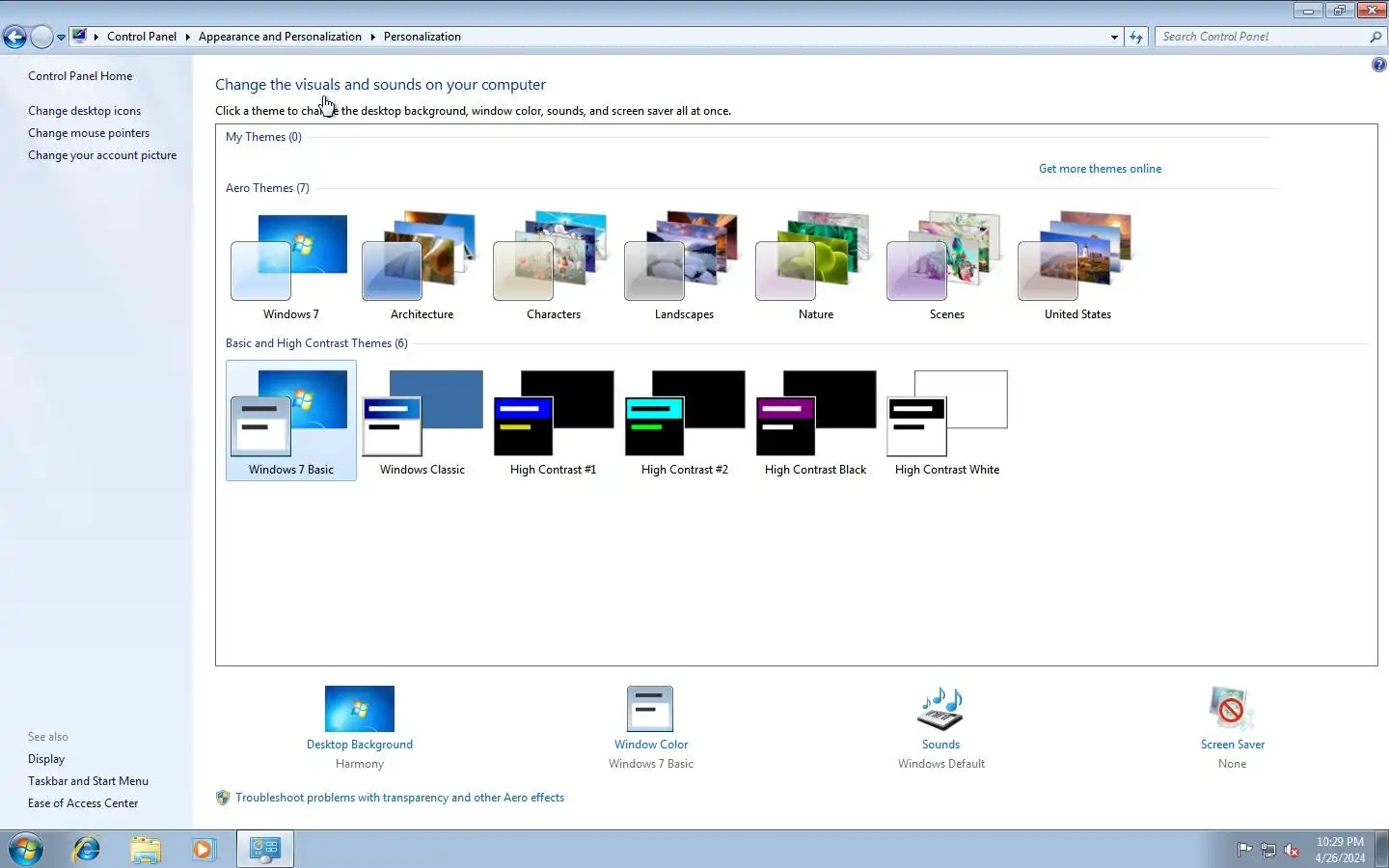Image resolution: width=1389 pixels, height=868 pixels.
Task: Open the Action Center flag icon
Action: pos(1244,850)
